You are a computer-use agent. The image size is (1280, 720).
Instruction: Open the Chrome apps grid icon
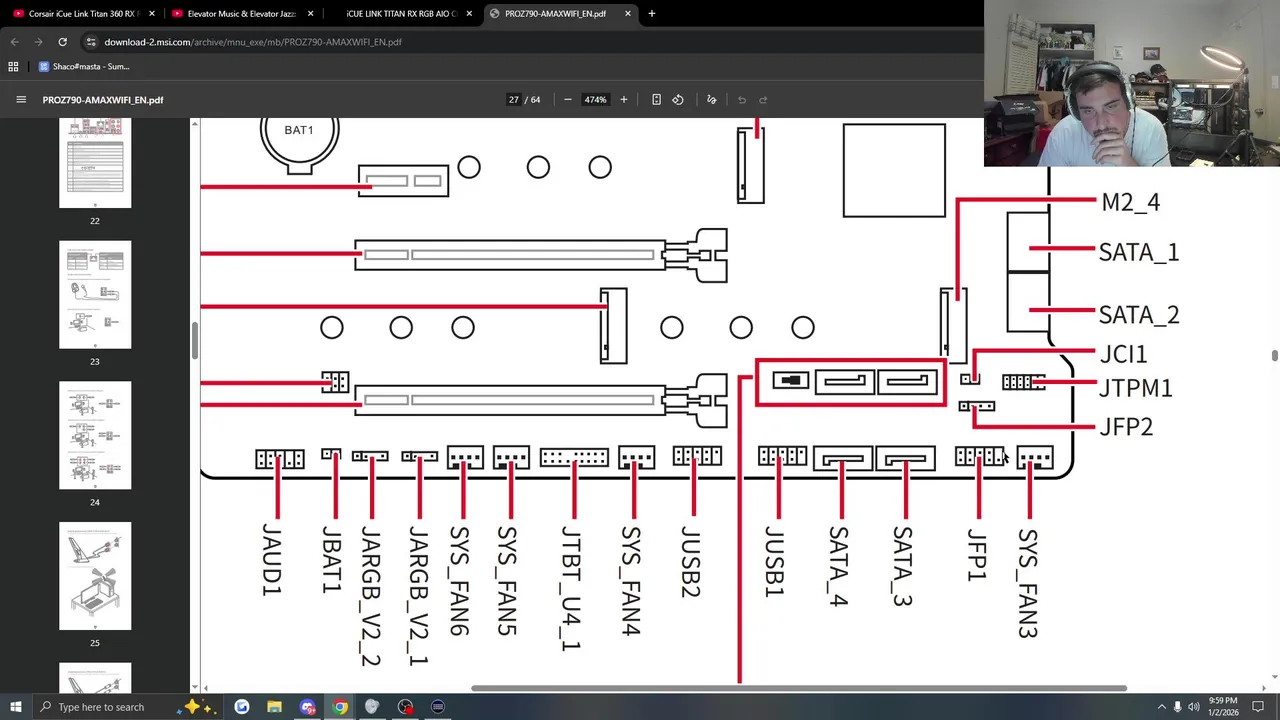pyautogui.click(x=13, y=67)
